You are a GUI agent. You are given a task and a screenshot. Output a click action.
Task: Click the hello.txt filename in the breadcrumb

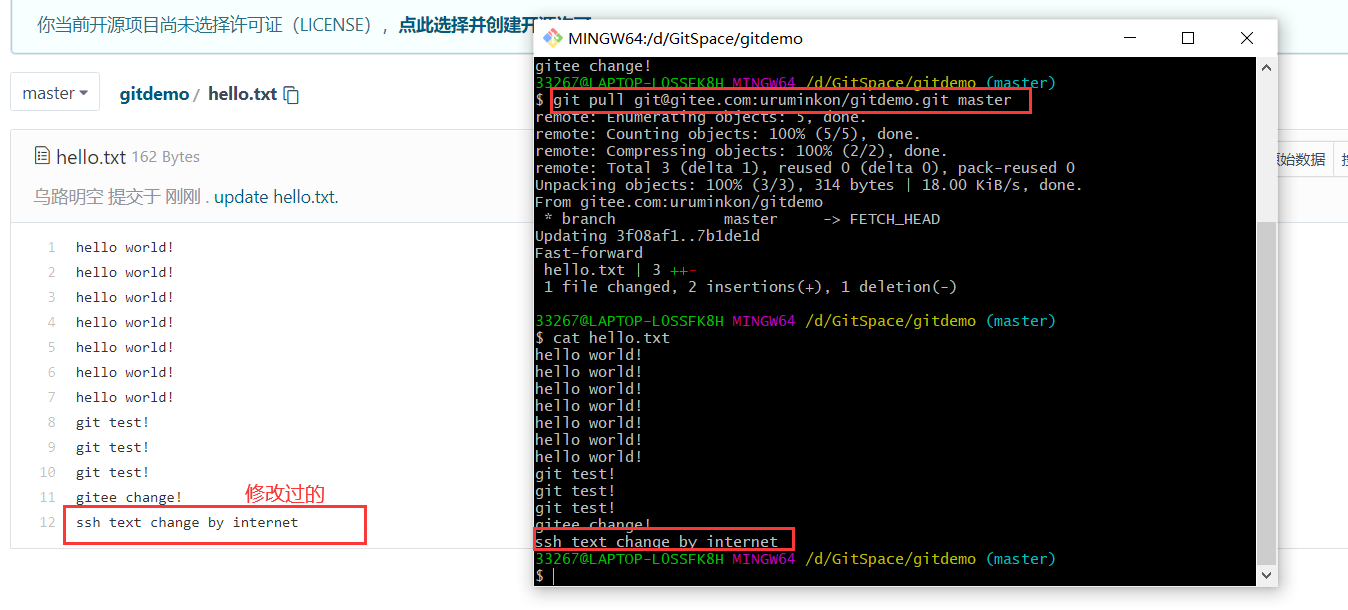242,94
